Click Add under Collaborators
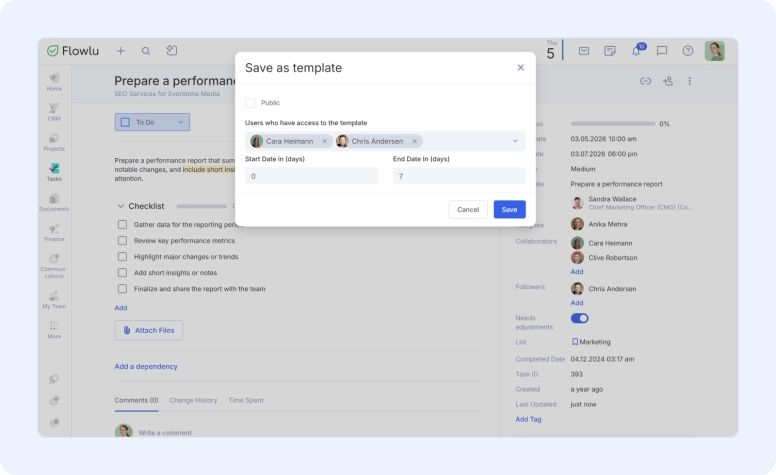This screenshot has width=776, height=475. (577, 272)
